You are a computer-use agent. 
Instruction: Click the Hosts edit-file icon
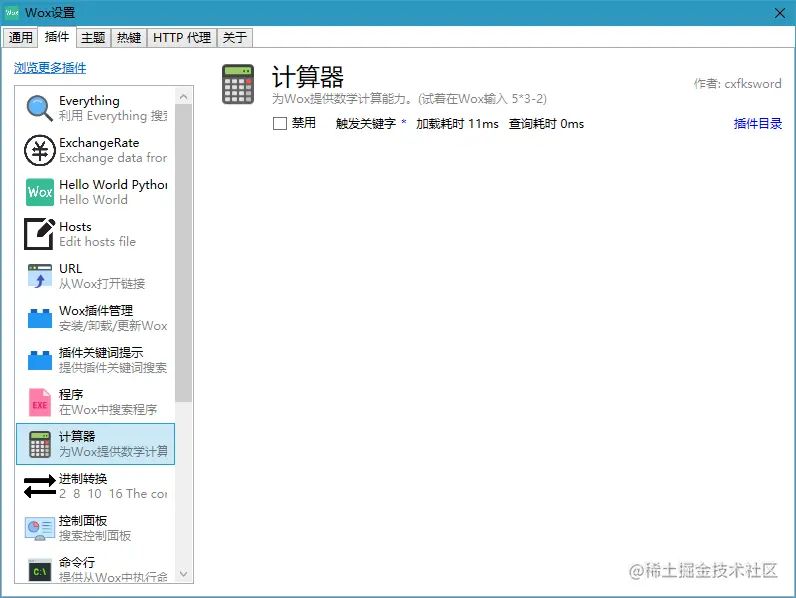coord(39,234)
